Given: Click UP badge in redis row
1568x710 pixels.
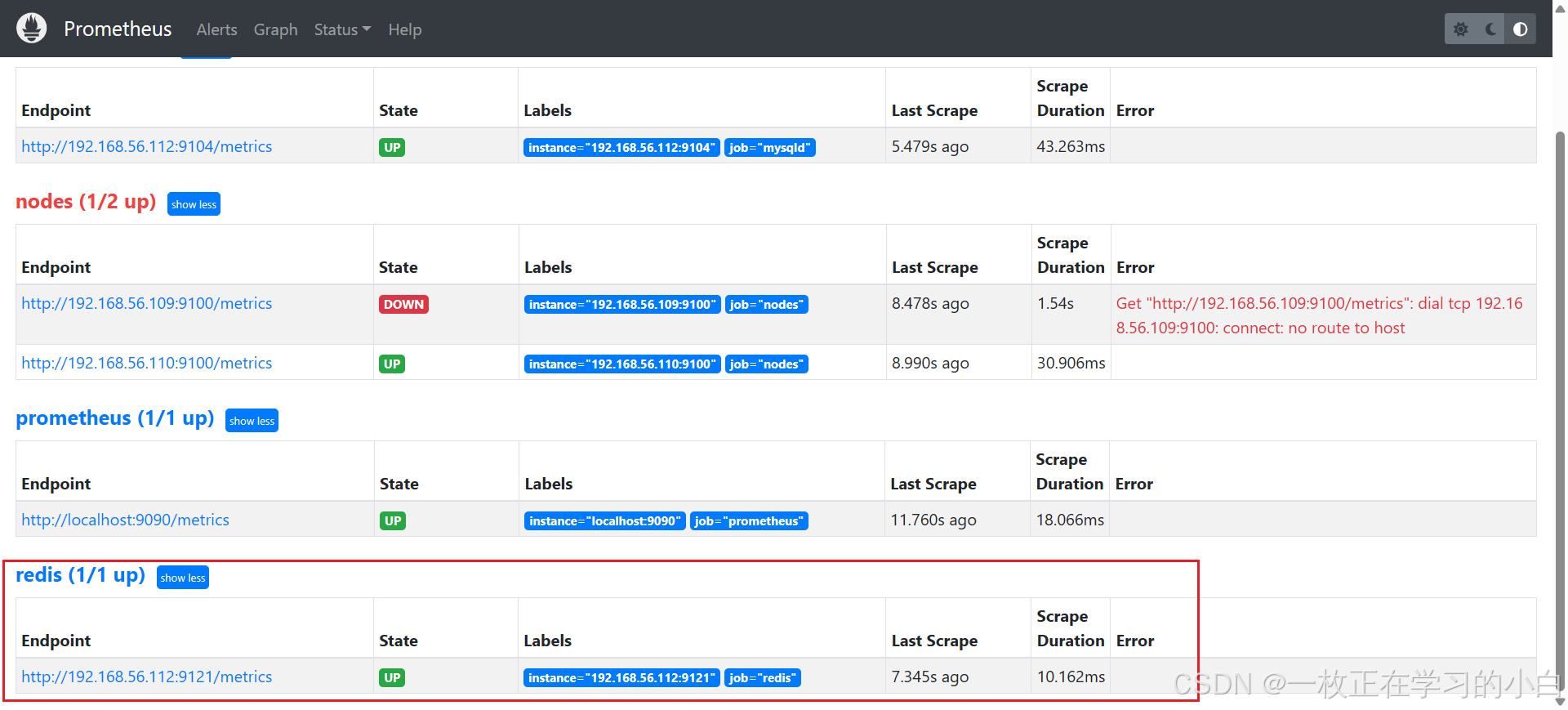Looking at the screenshot, I should tap(392, 677).
